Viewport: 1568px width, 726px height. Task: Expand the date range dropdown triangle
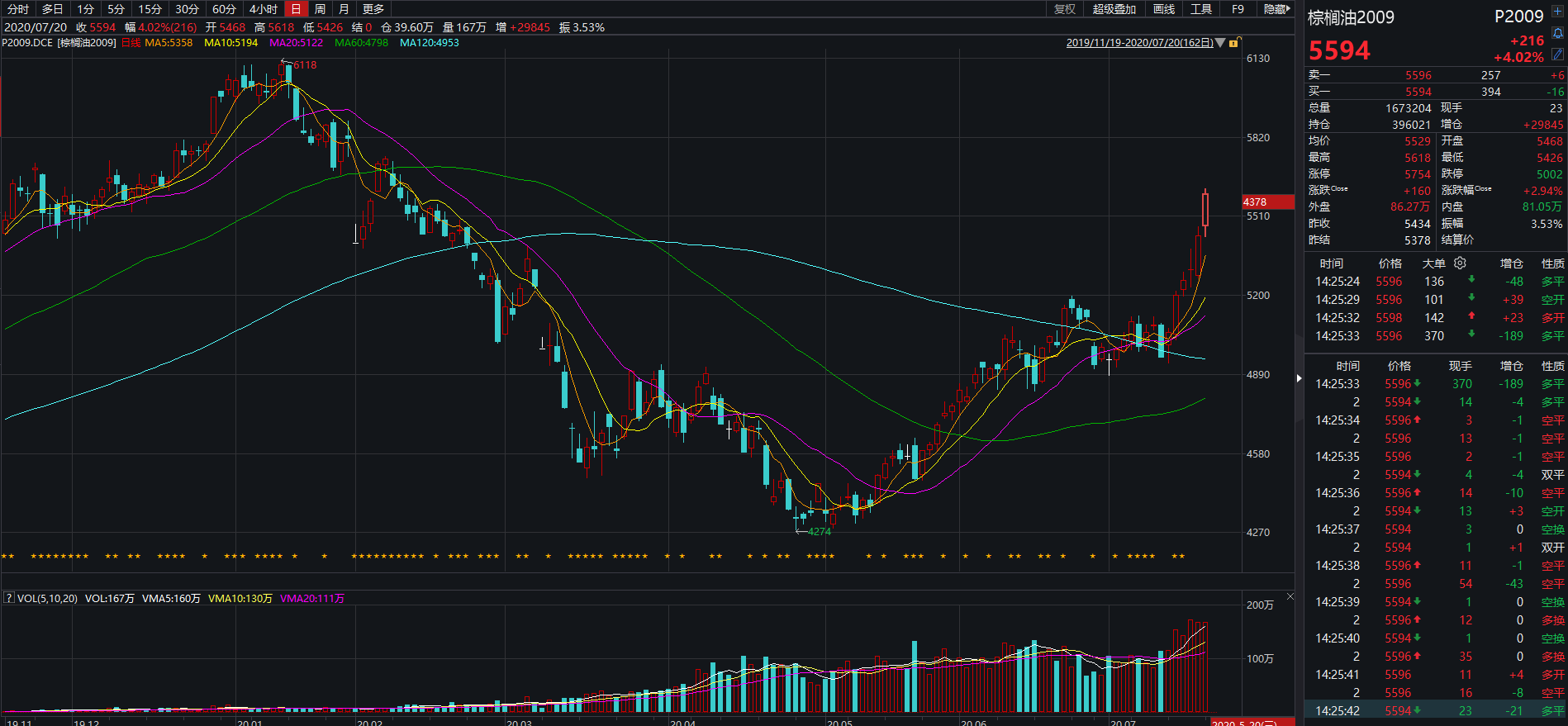click(1220, 43)
